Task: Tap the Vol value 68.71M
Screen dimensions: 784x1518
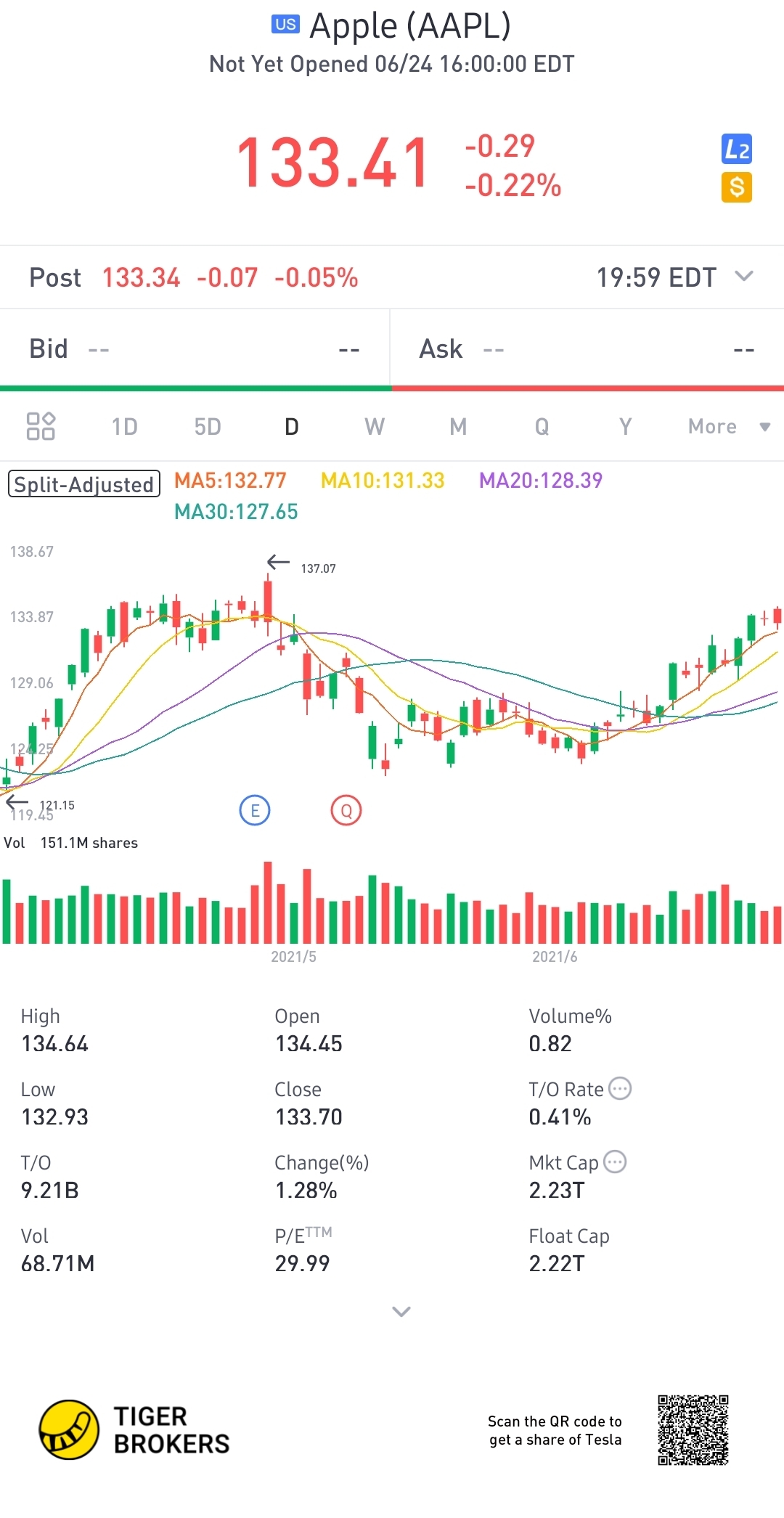Action: point(58,1264)
